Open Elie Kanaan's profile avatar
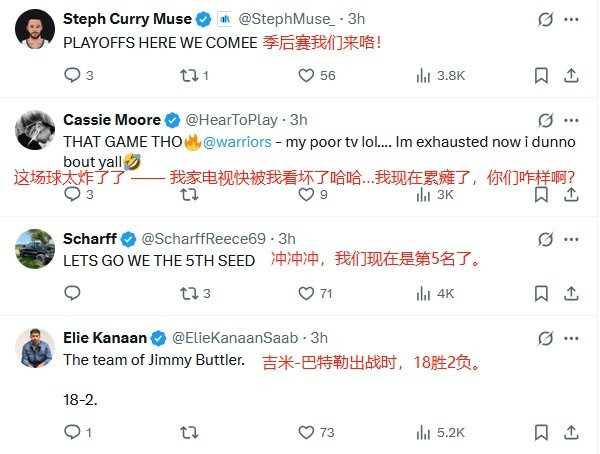 pyautogui.click(x=35, y=348)
